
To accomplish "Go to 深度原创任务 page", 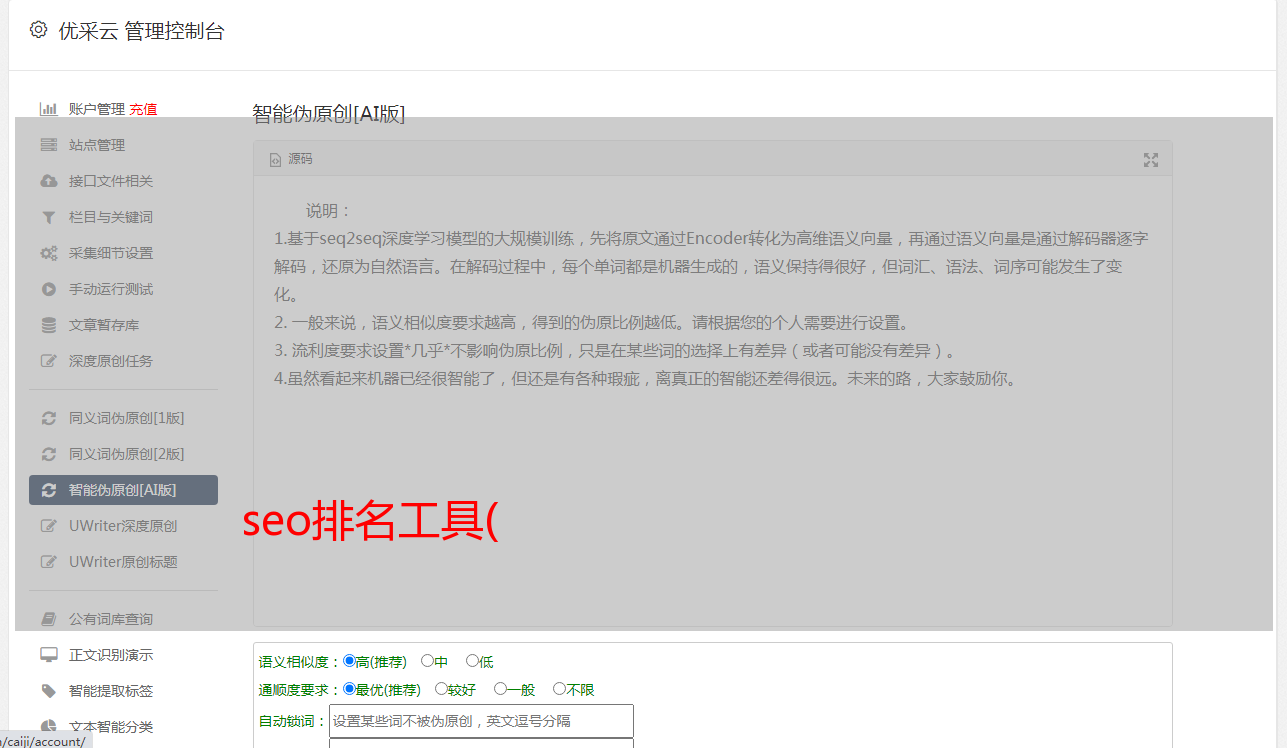I will coord(111,361).
